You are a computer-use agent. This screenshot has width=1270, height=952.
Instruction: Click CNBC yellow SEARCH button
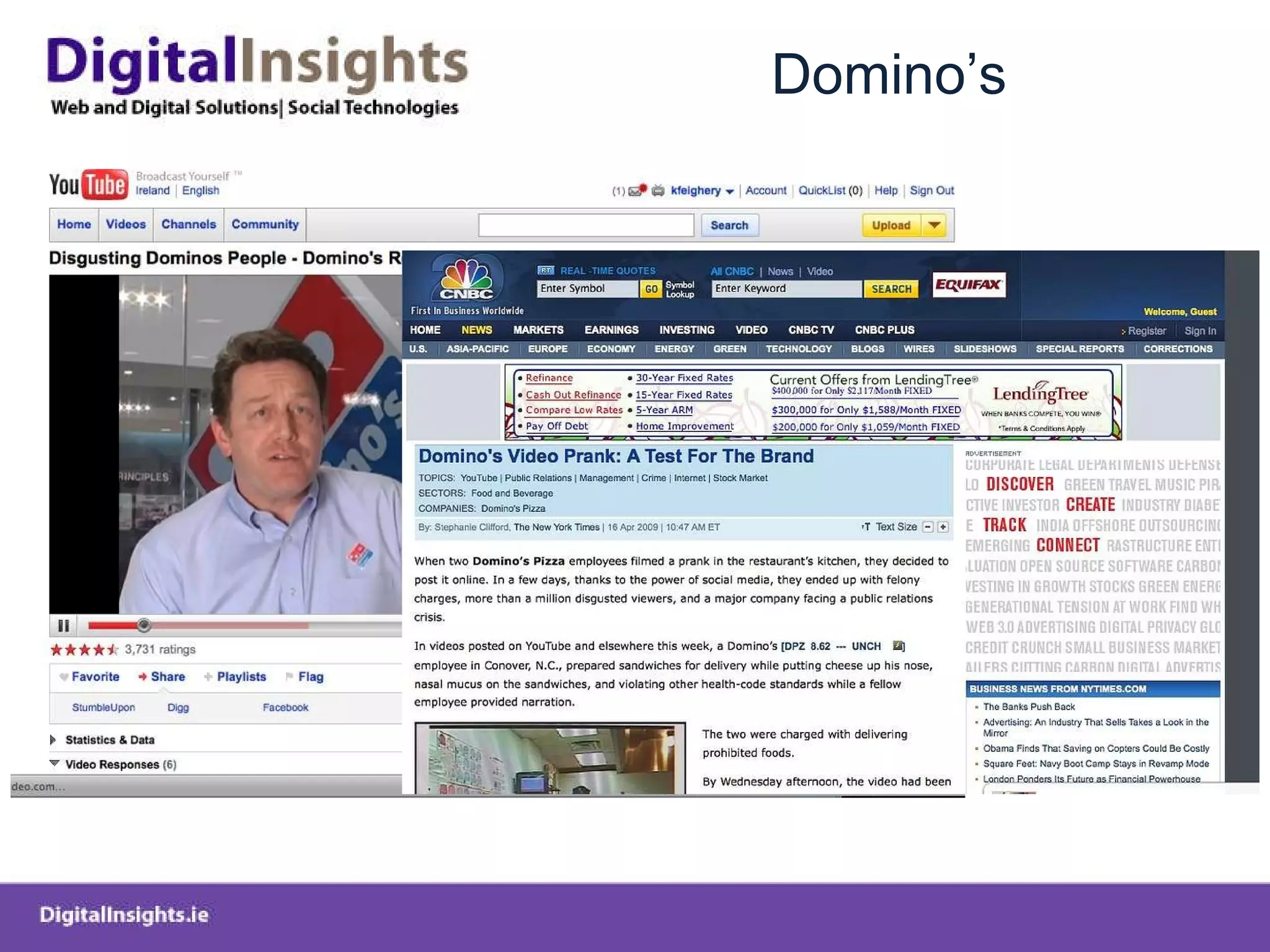coord(891,289)
